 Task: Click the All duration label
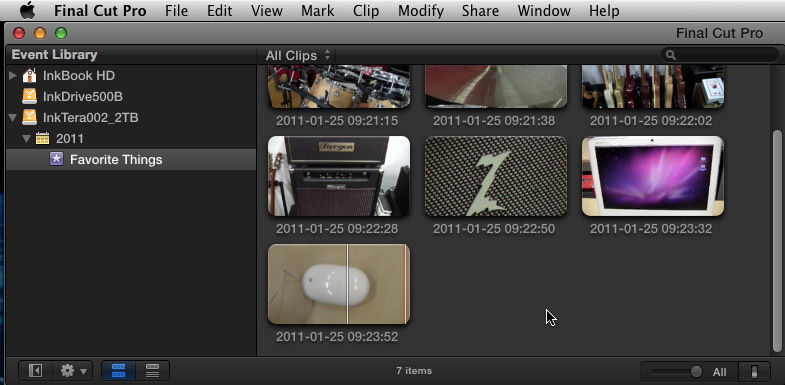pos(719,372)
